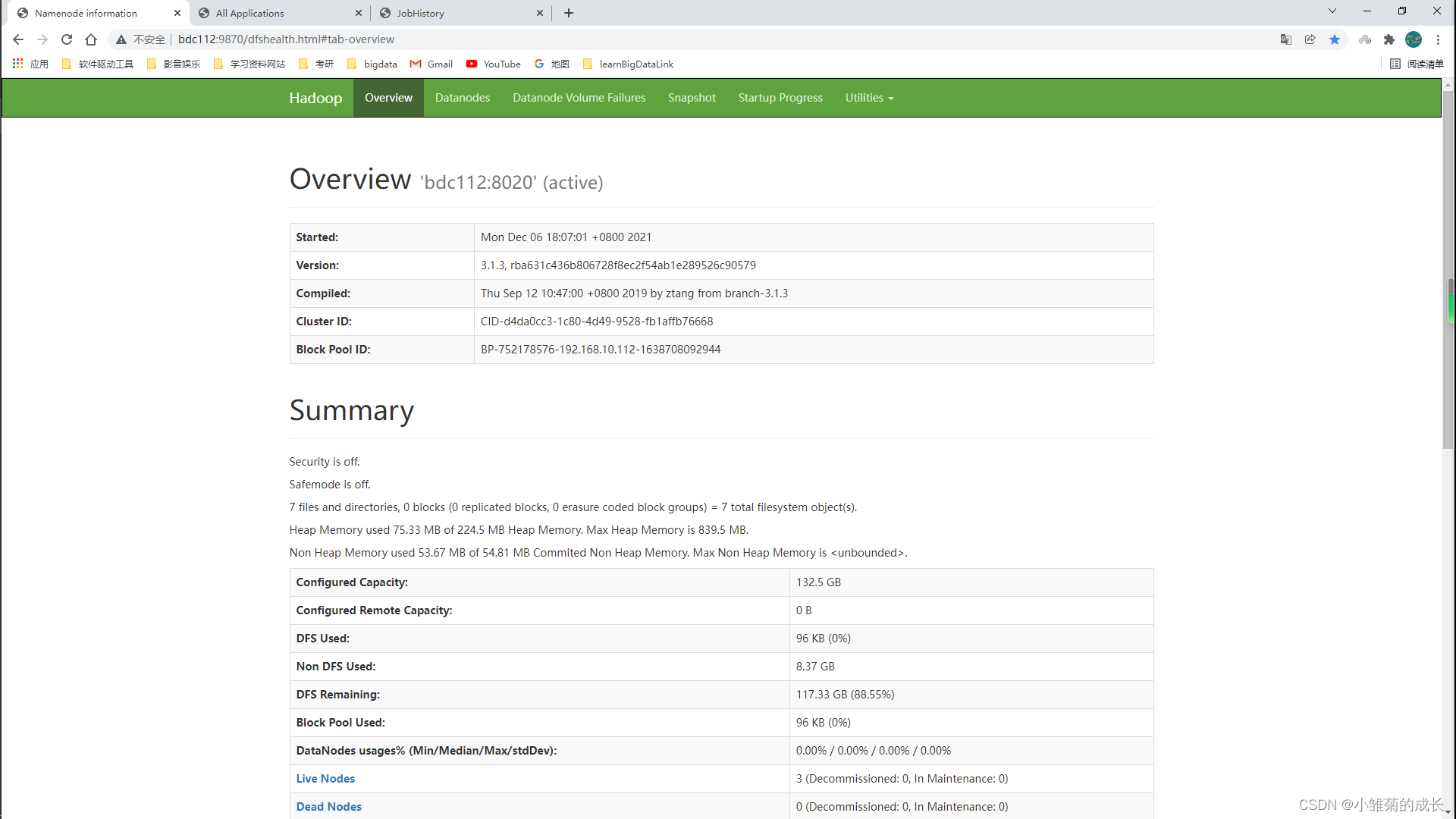Open the 影音娱乐 bookmark folder

pos(174,64)
